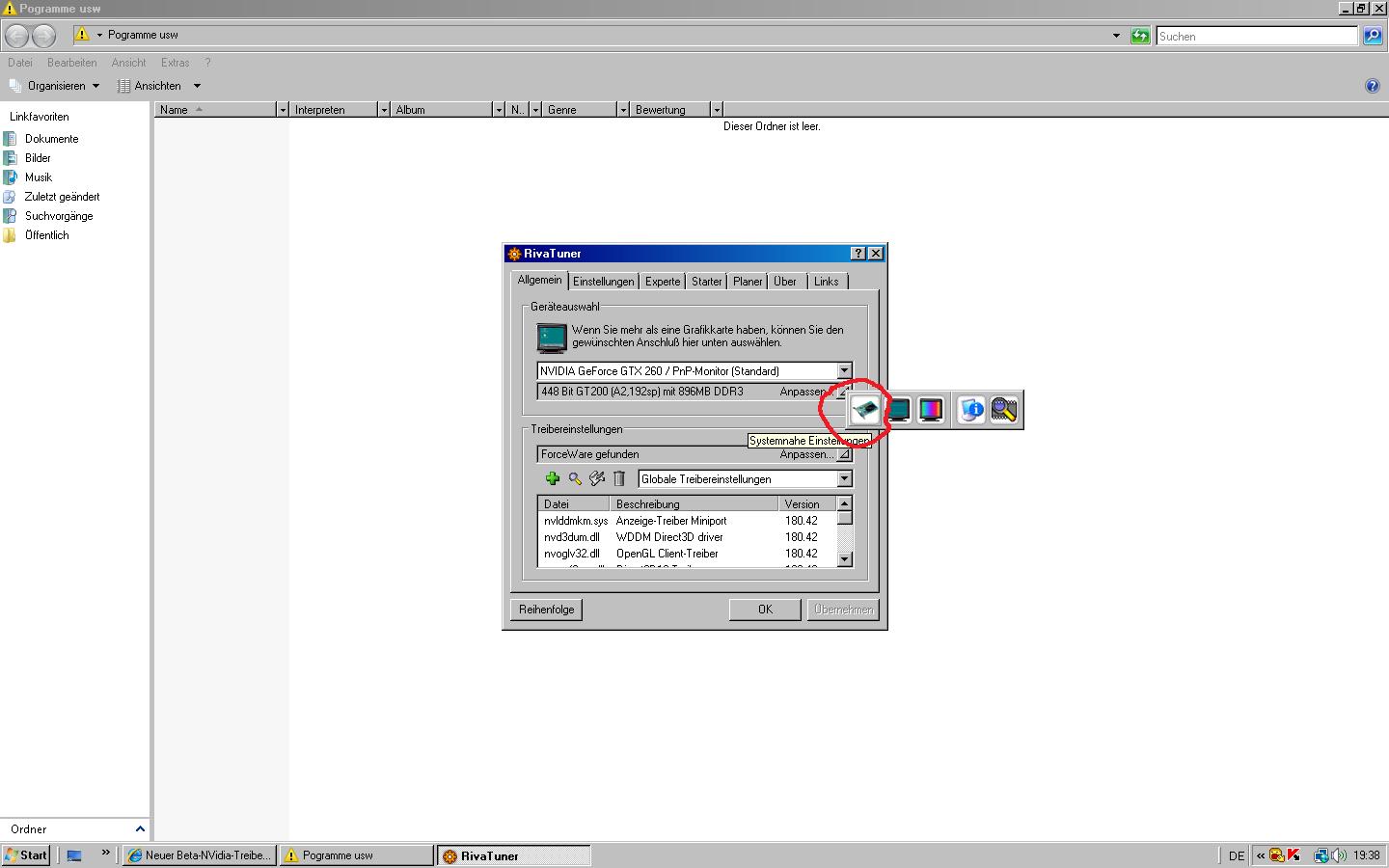Expand hidden tray icons chevron
Viewport: 1389px width, 868px height.
(x=1260, y=855)
